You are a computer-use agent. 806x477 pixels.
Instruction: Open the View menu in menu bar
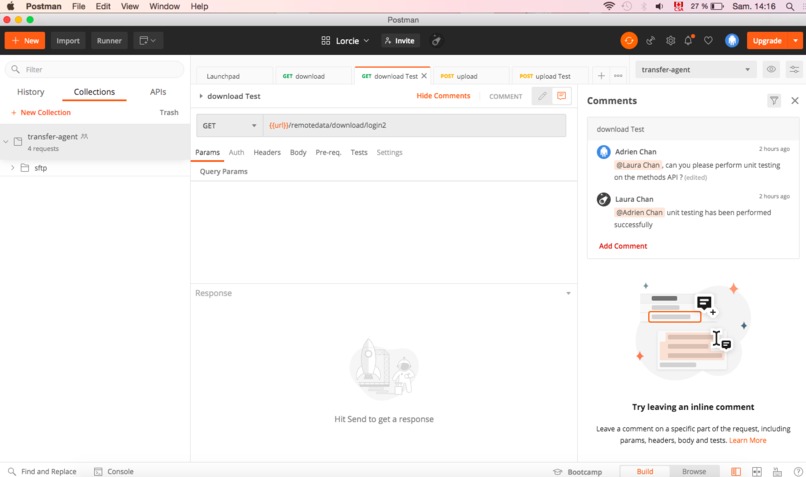click(130, 6)
